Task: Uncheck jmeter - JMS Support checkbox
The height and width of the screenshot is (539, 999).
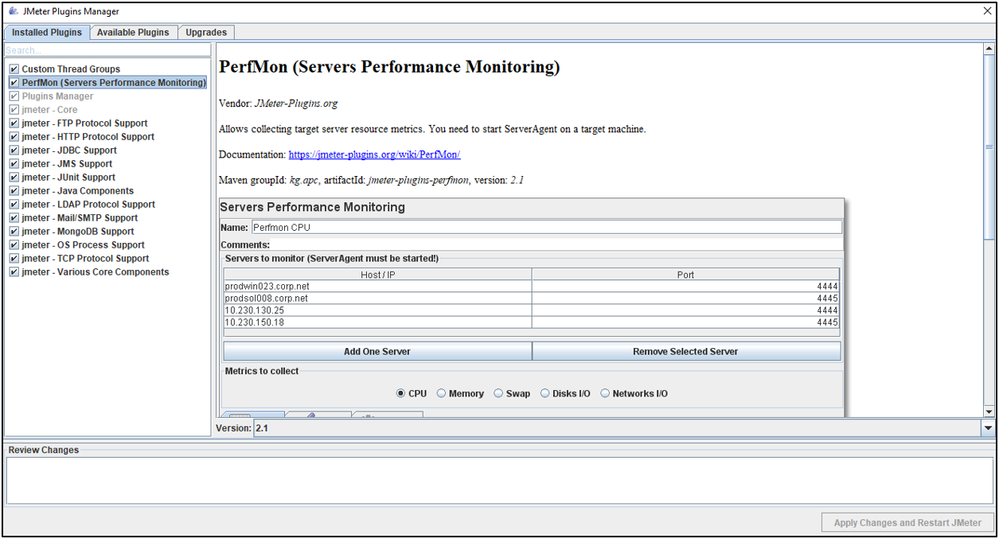Action: [14, 164]
